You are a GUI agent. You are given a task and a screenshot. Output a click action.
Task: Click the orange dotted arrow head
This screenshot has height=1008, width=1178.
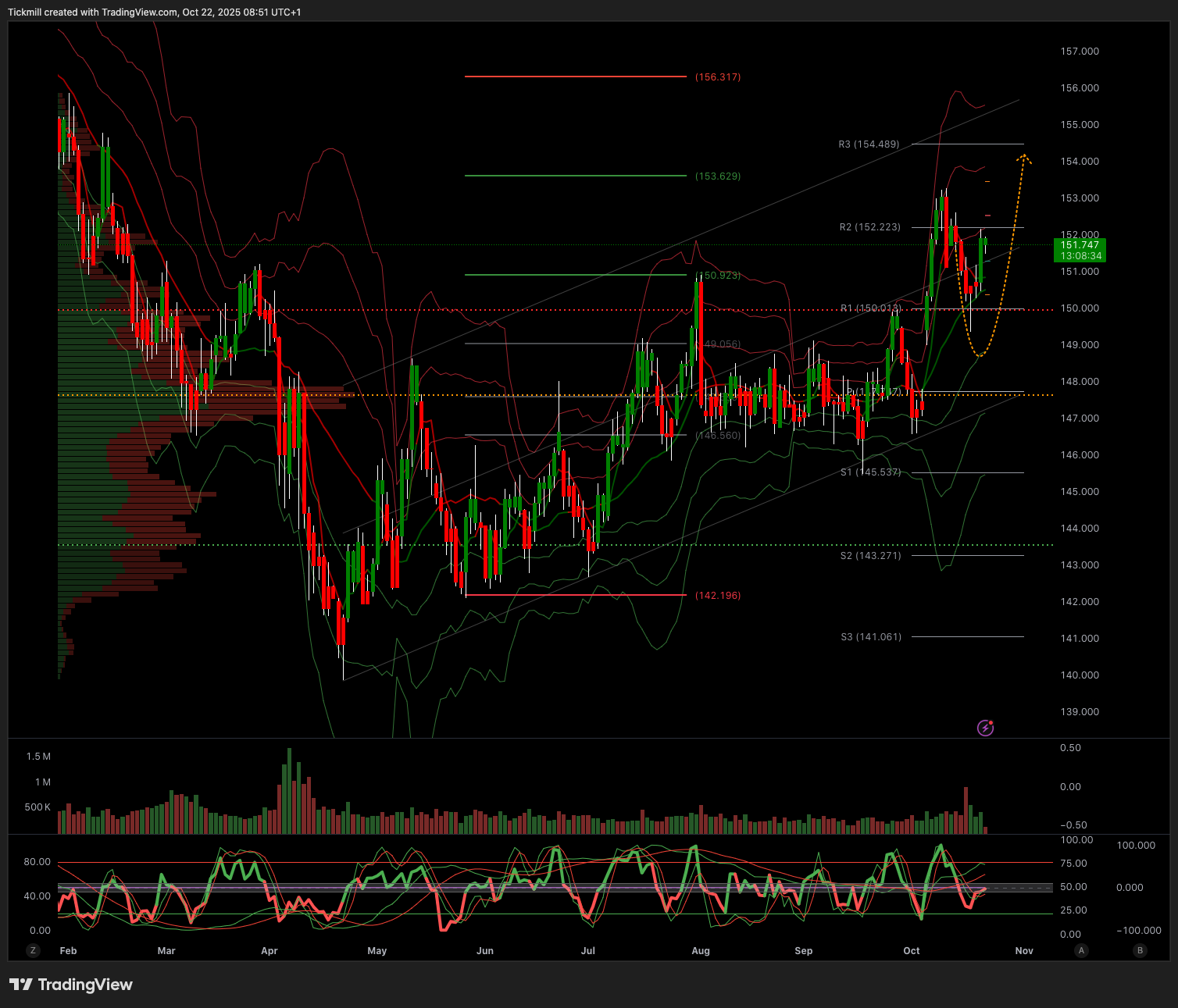(1024, 159)
